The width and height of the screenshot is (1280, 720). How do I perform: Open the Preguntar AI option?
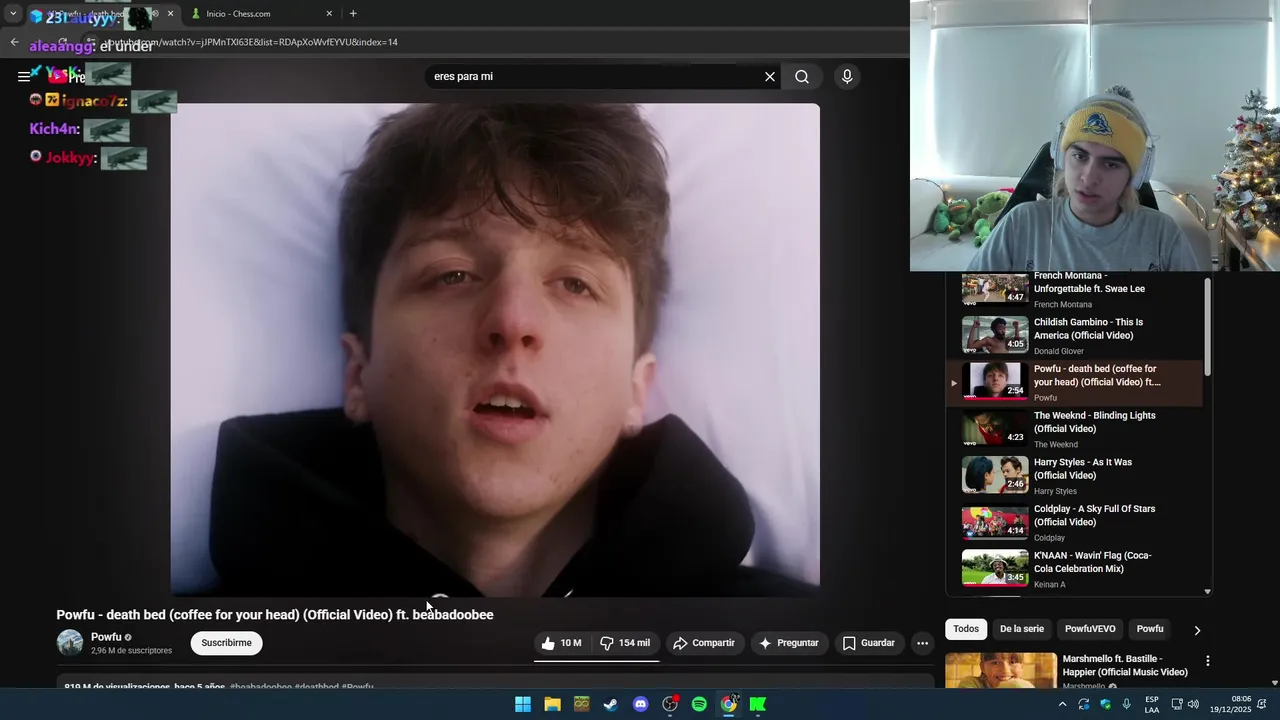point(789,643)
